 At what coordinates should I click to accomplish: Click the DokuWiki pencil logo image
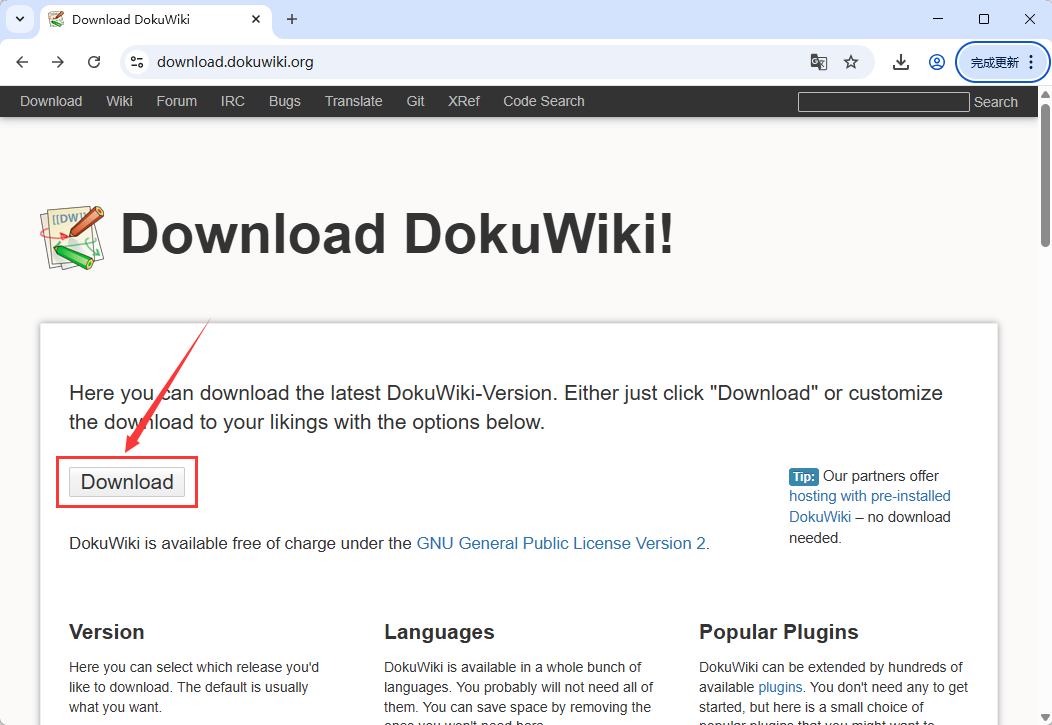pos(71,237)
